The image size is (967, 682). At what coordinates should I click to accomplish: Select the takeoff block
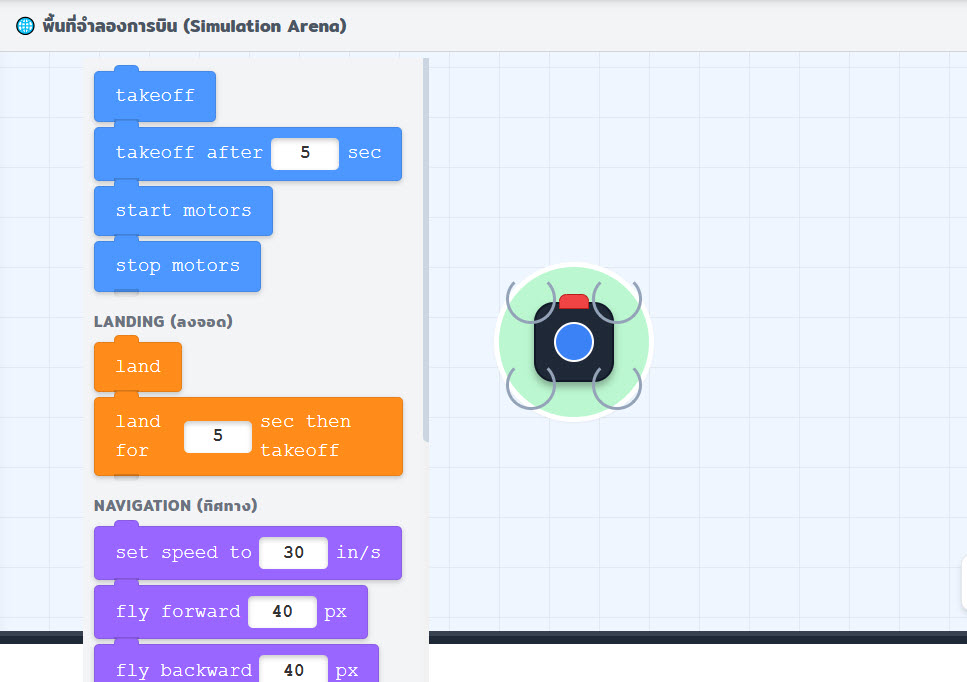(155, 96)
